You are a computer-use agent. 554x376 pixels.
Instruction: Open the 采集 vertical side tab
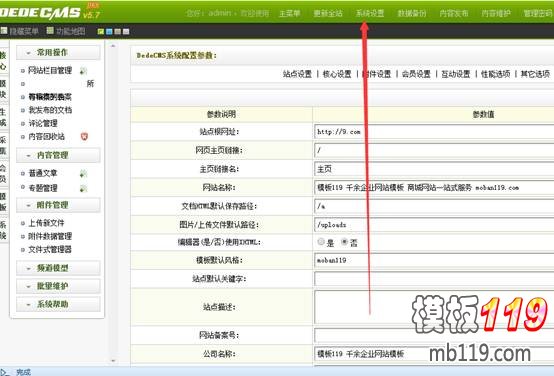tap(3, 145)
